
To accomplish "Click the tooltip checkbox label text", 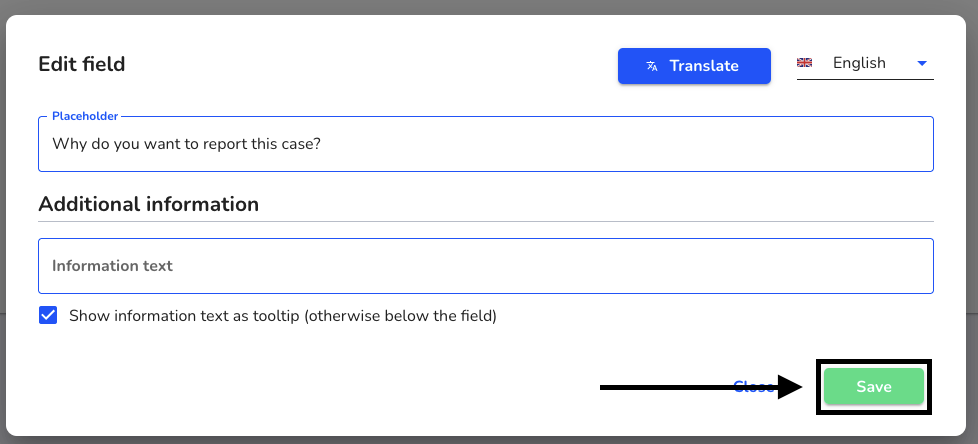I will tap(283, 316).
